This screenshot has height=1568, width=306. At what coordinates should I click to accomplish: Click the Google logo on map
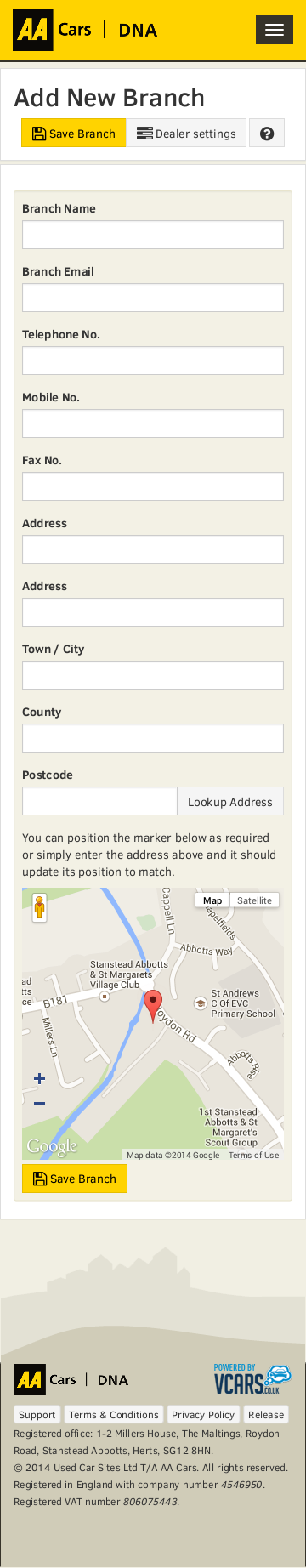(52, 1146)
